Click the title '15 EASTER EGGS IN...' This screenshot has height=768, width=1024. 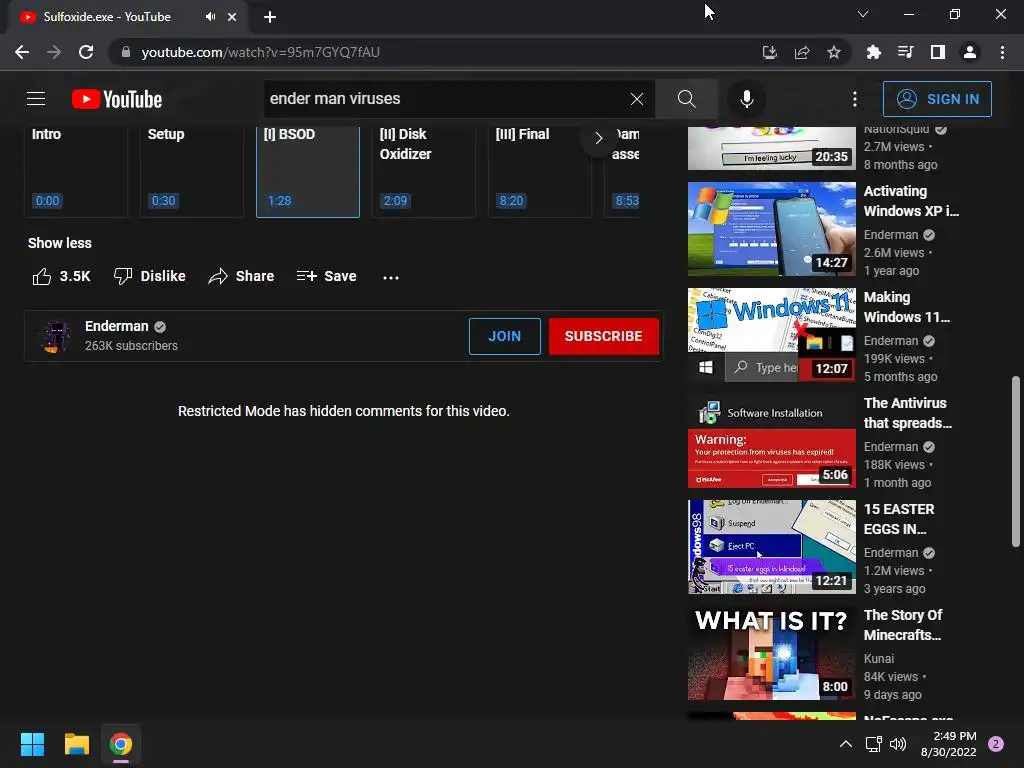click(x=899, y=519)
